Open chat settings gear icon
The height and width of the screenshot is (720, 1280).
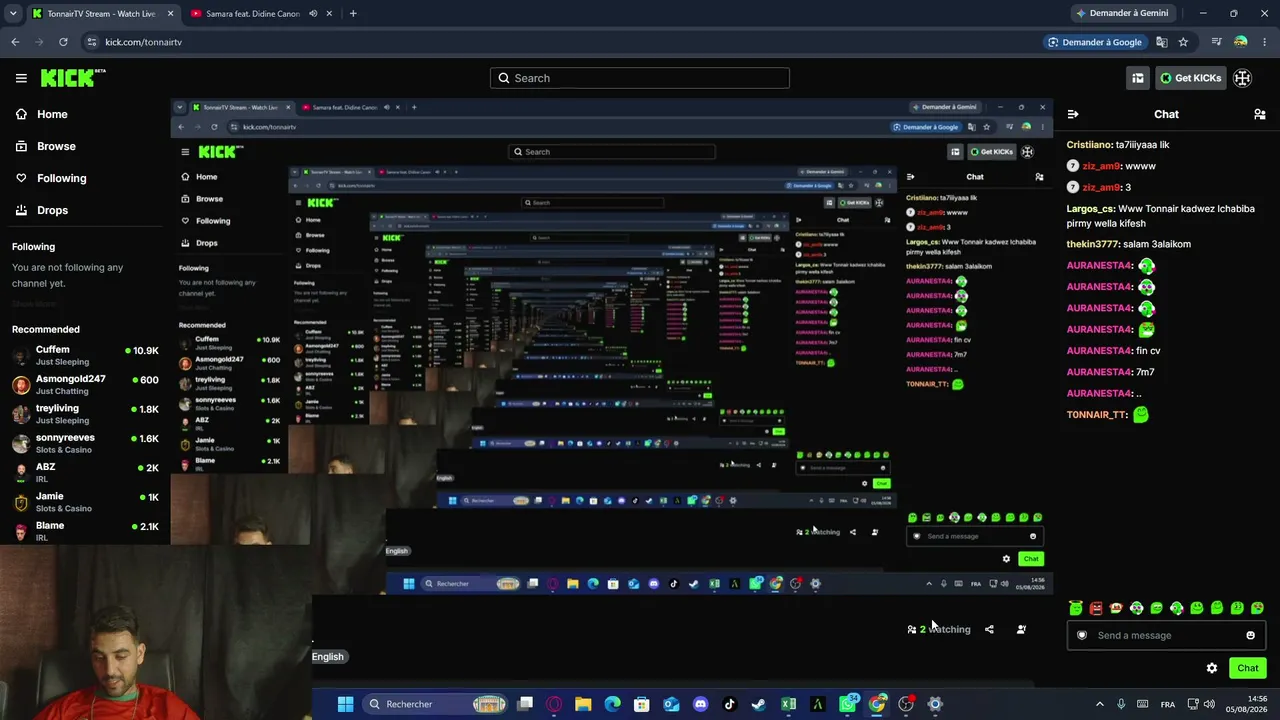coord(1212,668)
